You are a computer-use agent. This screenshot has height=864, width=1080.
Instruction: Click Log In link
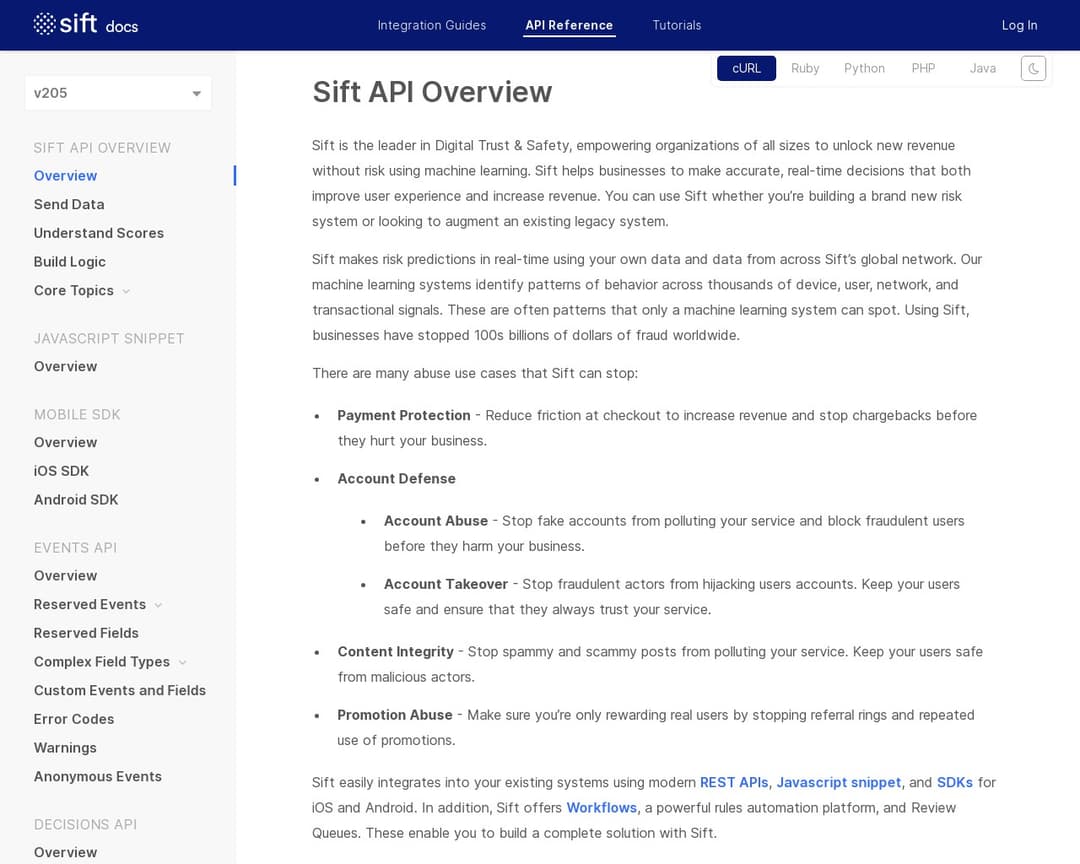pos(1019,25)
